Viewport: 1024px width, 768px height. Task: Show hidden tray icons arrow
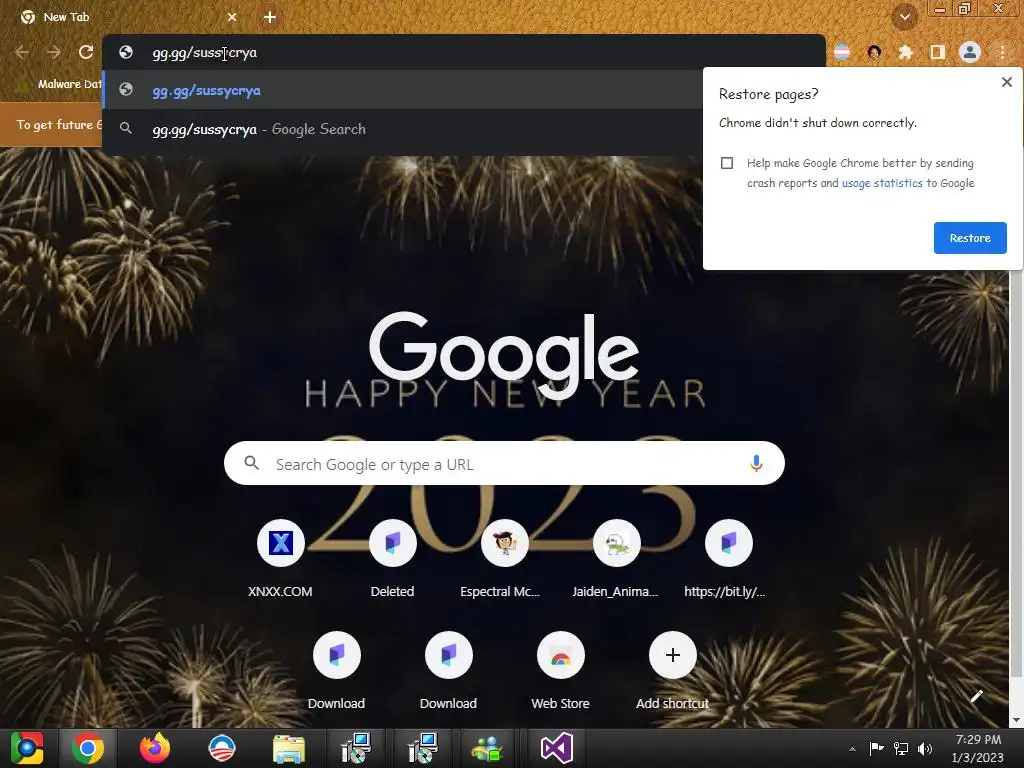(x=852, y=749)
